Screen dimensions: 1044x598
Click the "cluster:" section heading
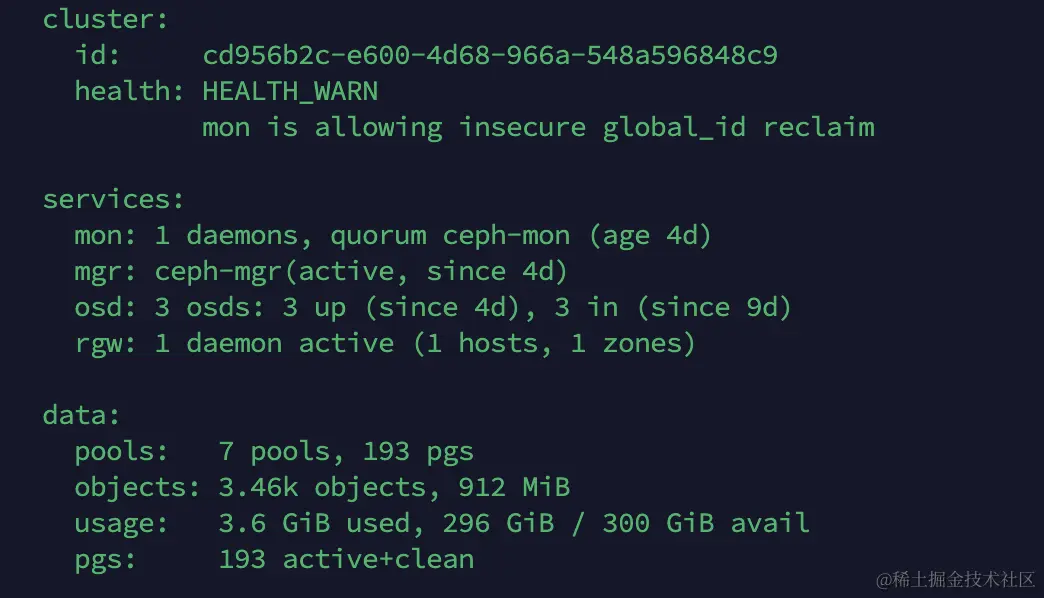(x=106, y=19)
